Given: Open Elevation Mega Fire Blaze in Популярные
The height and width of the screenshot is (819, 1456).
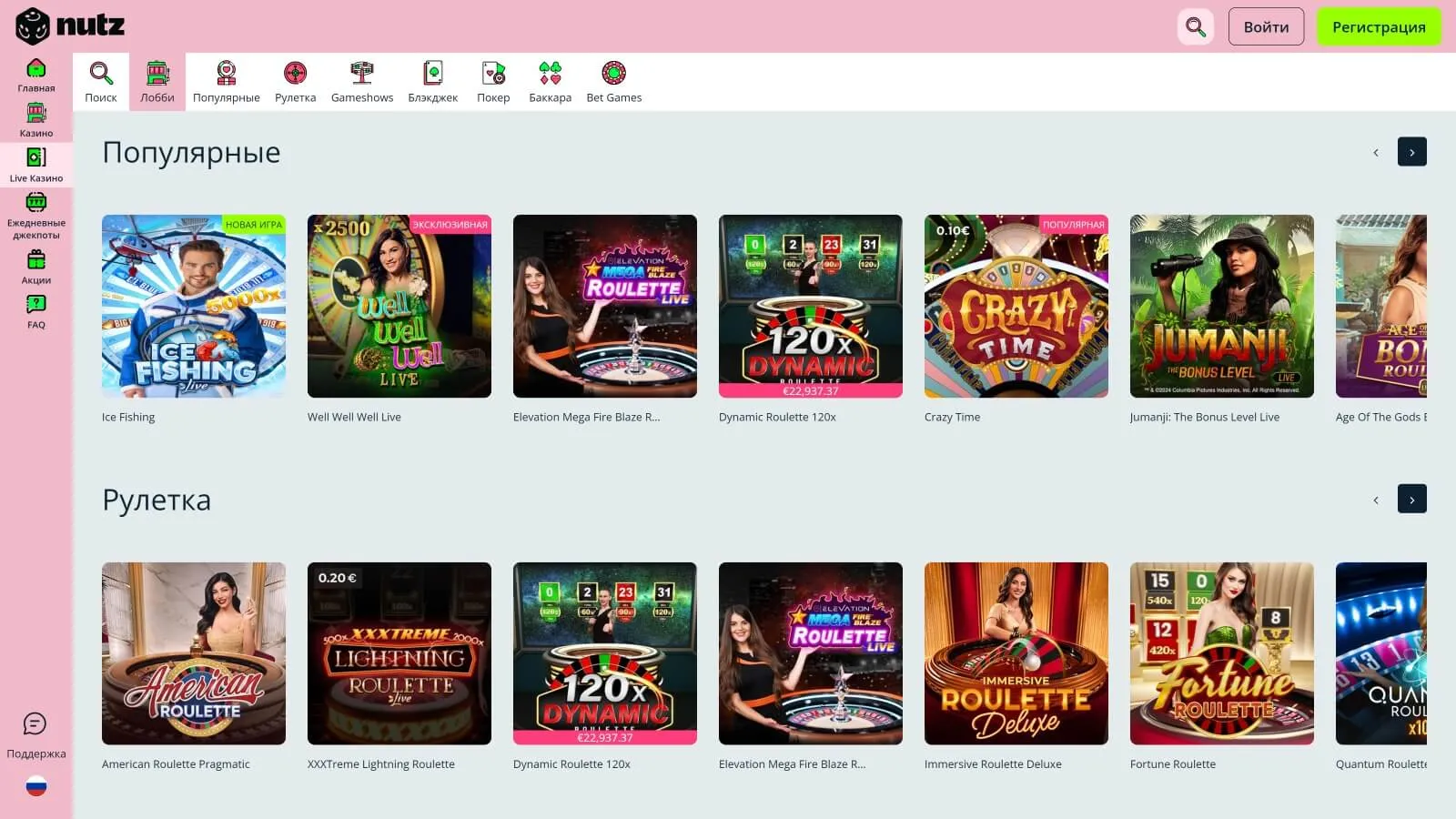Looking at the screenshot, I should point(605,306).
